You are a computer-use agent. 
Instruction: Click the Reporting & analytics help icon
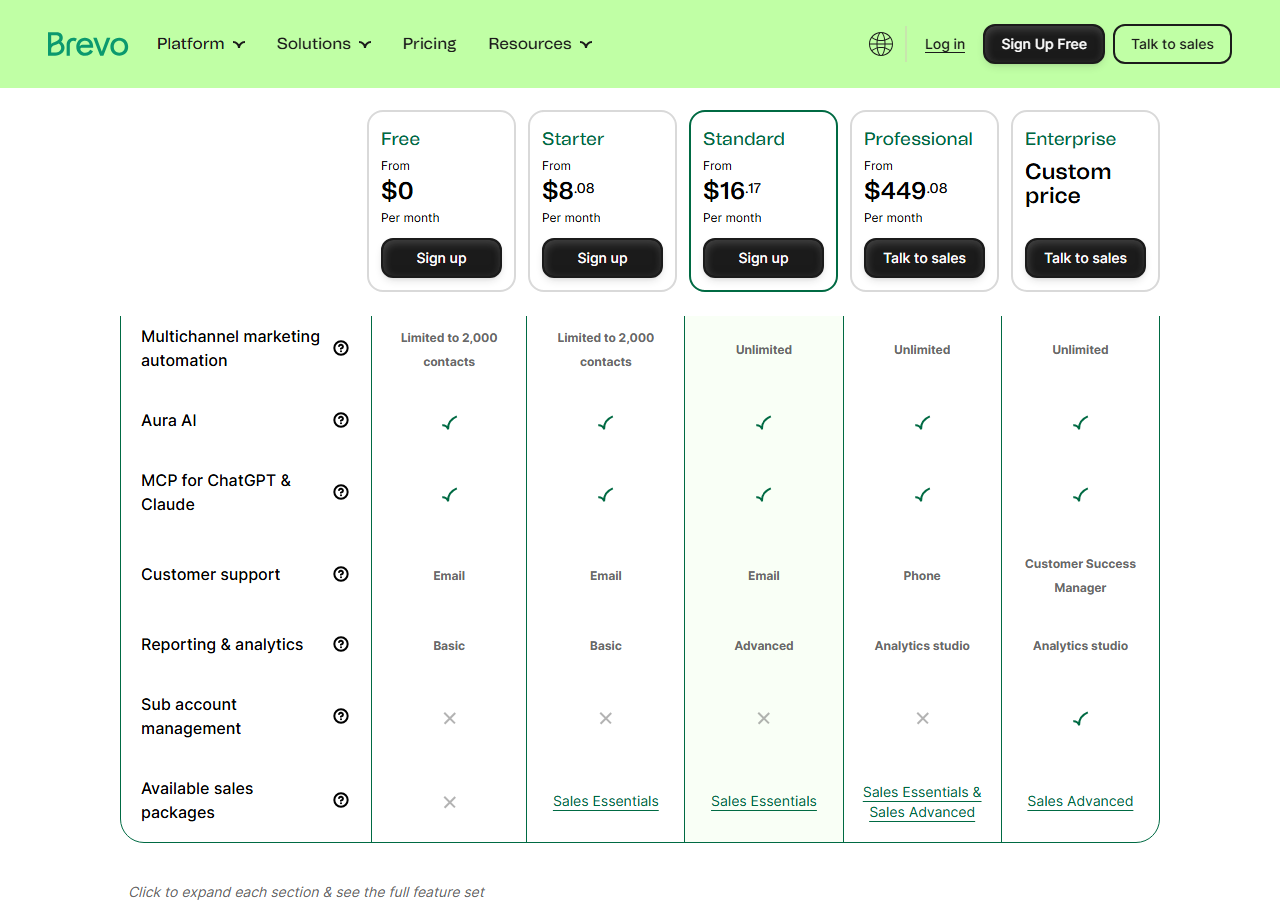coord(341,644)
